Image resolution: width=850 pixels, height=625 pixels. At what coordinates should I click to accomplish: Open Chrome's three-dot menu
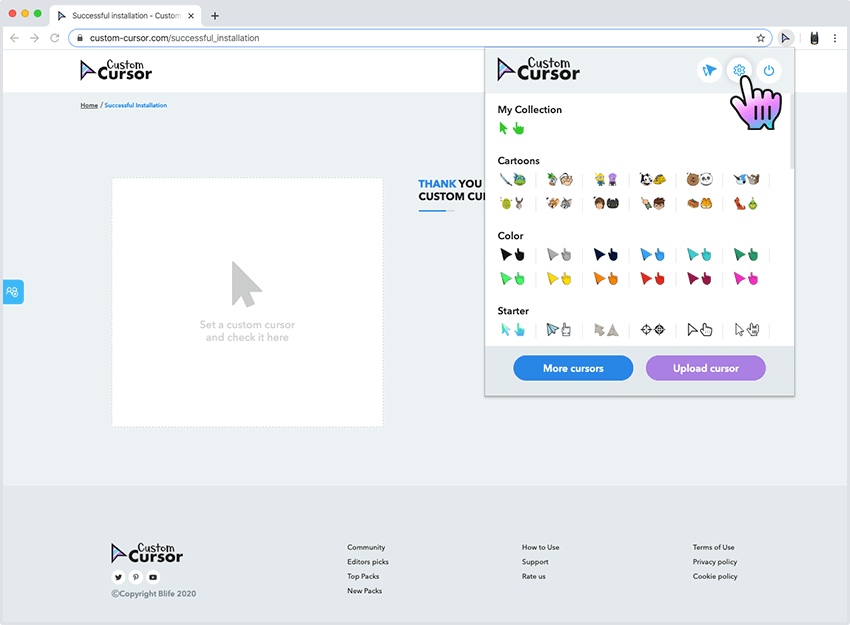tap(835, 37)
